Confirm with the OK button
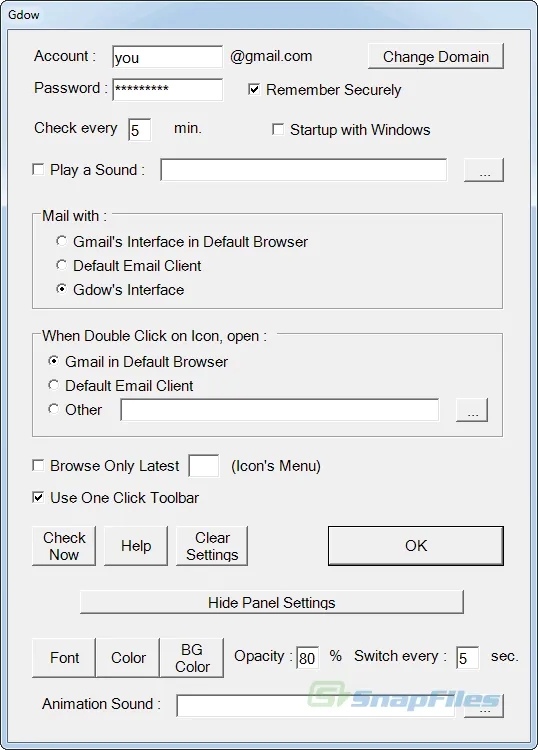 pyautogui.click(x=416, y=546)
